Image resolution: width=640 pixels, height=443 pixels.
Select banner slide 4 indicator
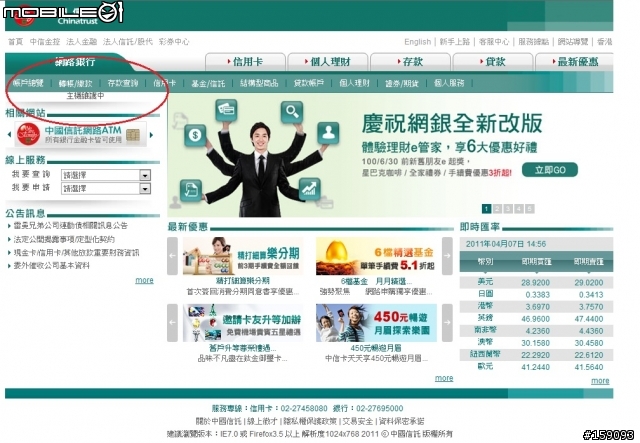(519, 209)
